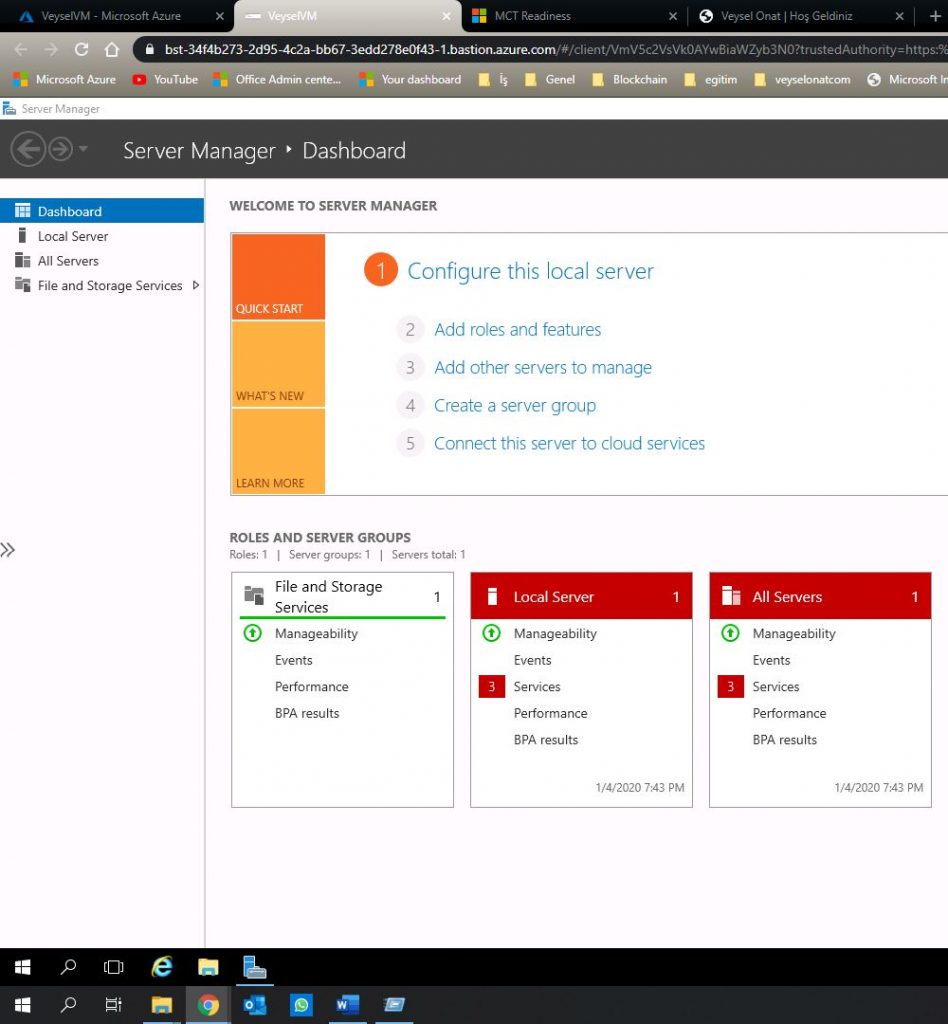Open Events in File and Storage Services tile
The height and width of the screenshot is (1024, 948).
click(x=294, y=660)
